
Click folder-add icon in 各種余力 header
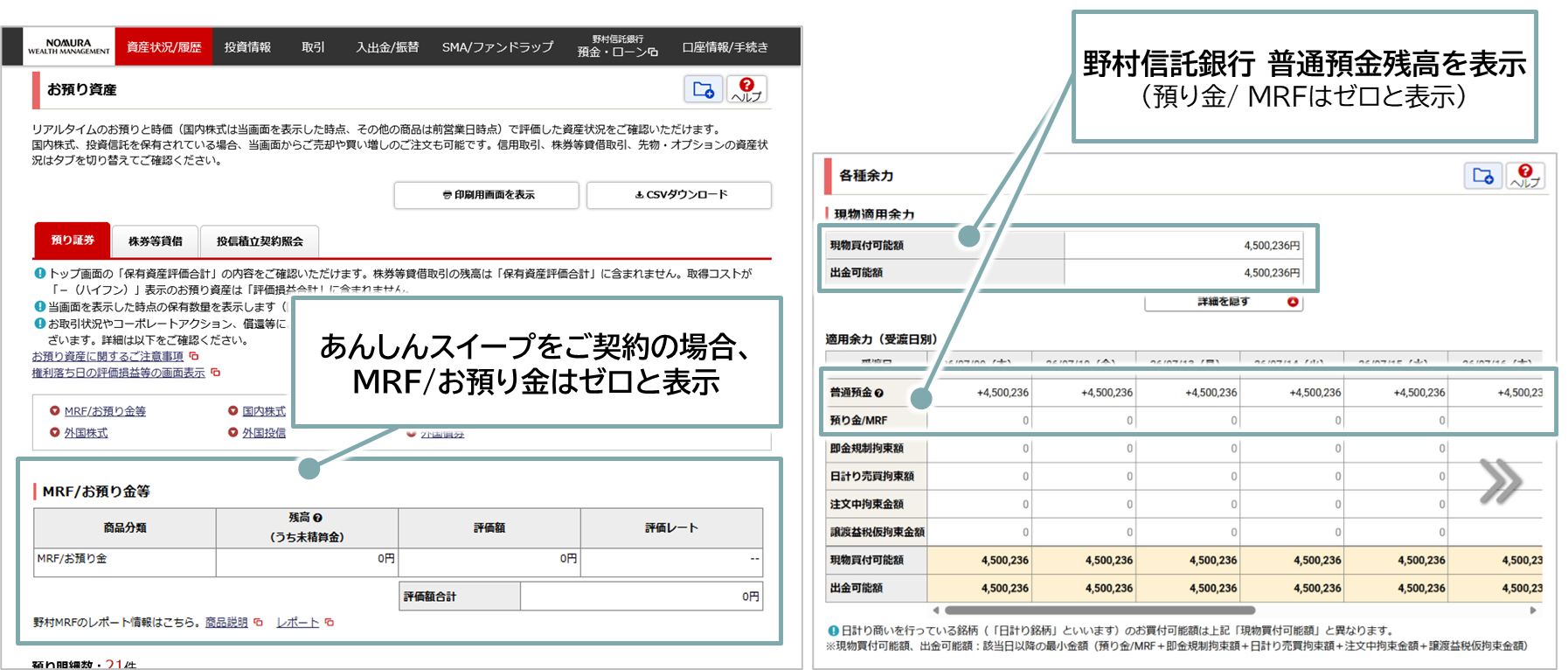(x=1483, y=176)
